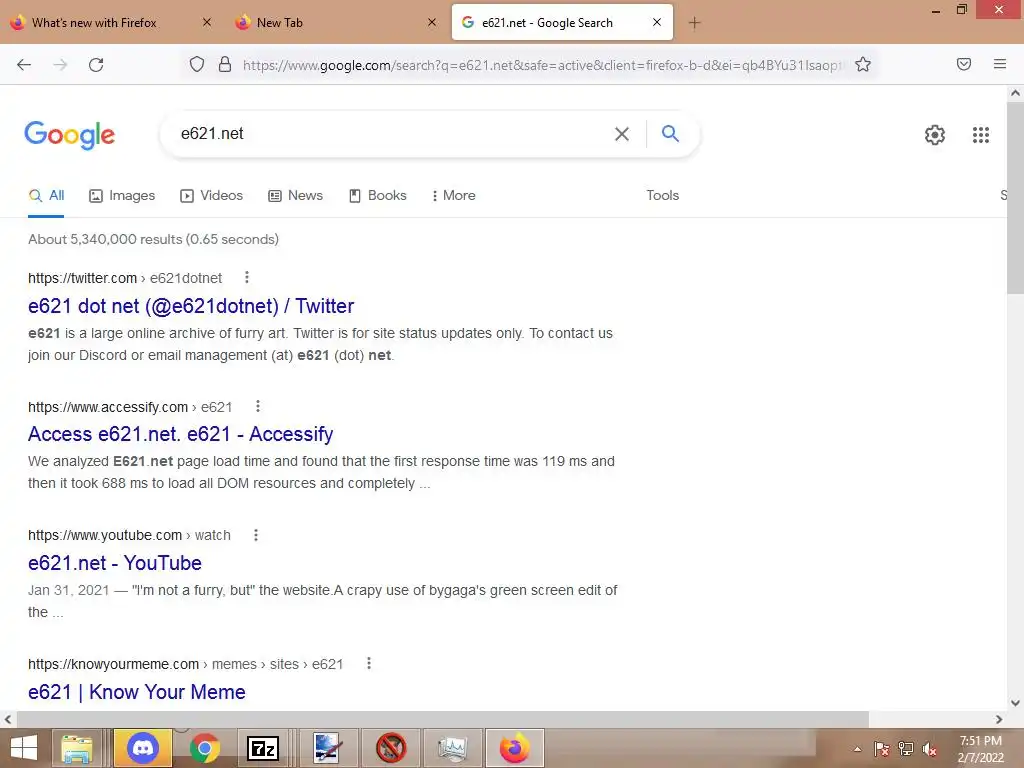Reload the current page
This screenshot has width=1024, height=768.
tap(96, 65)
